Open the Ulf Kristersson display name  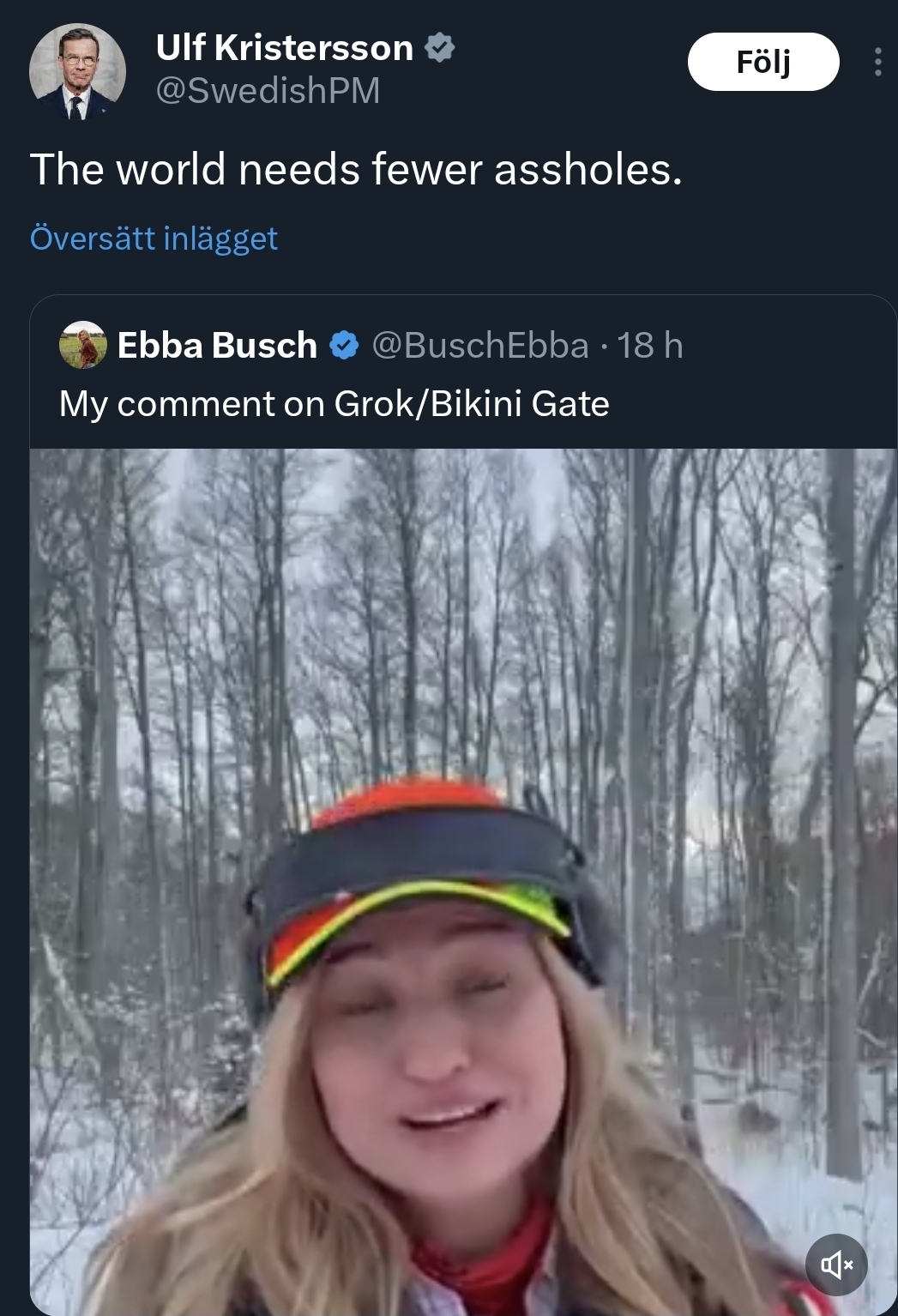pos(284,48)
